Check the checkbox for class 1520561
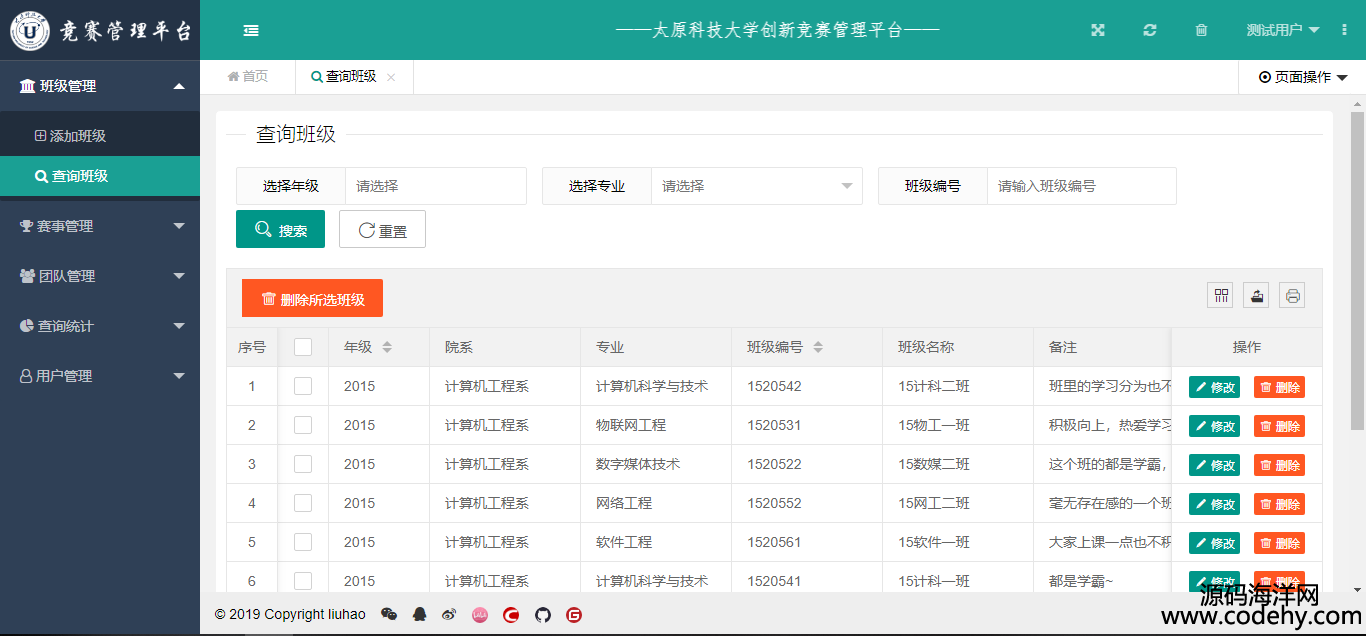This screenshot has width=1366, height=636. (x=303, y=542)
